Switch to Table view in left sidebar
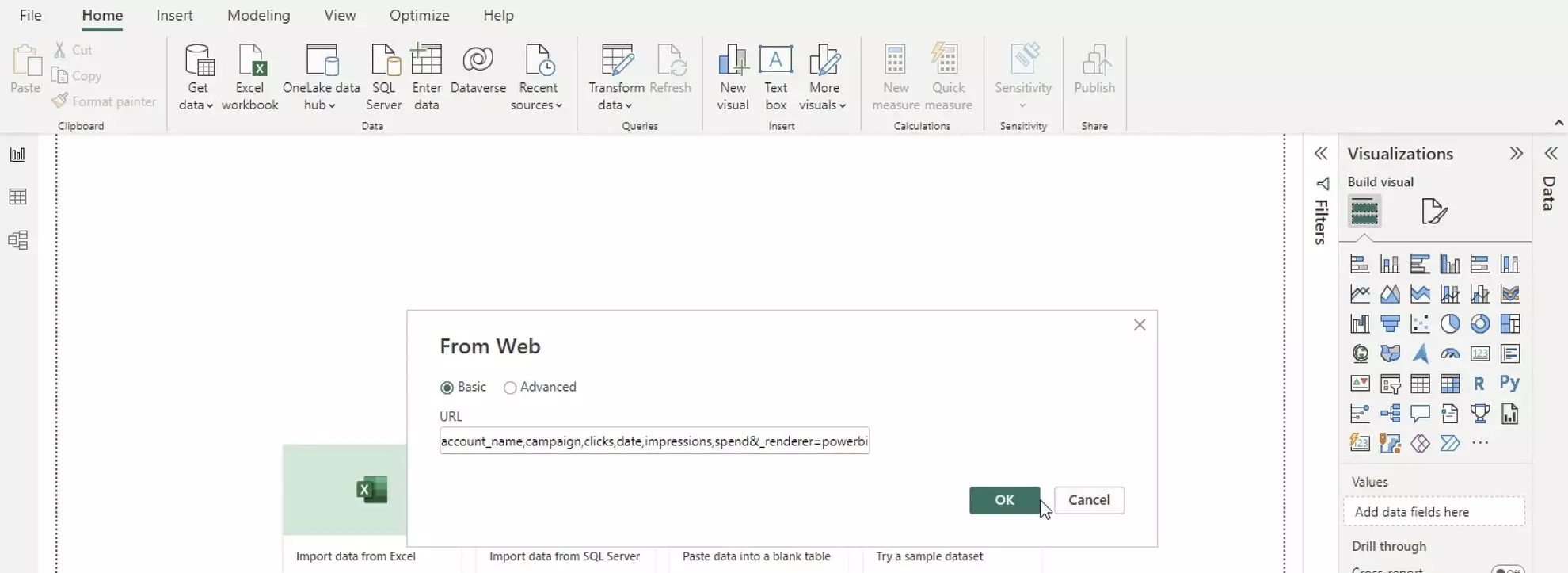 pyautogui.click(x=17, y=197)
